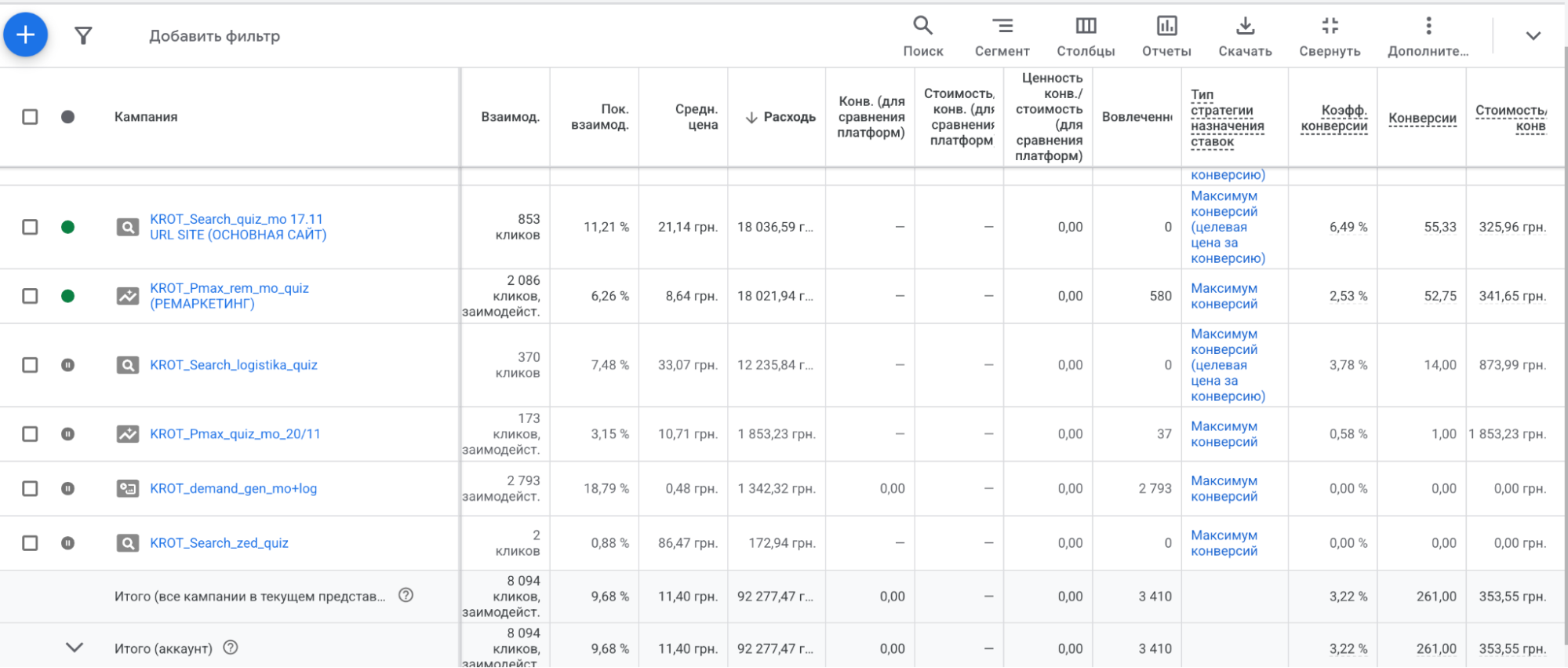
Task: Check the KROT_Search_logistika_quiz row checkbox
Action: 30,365
